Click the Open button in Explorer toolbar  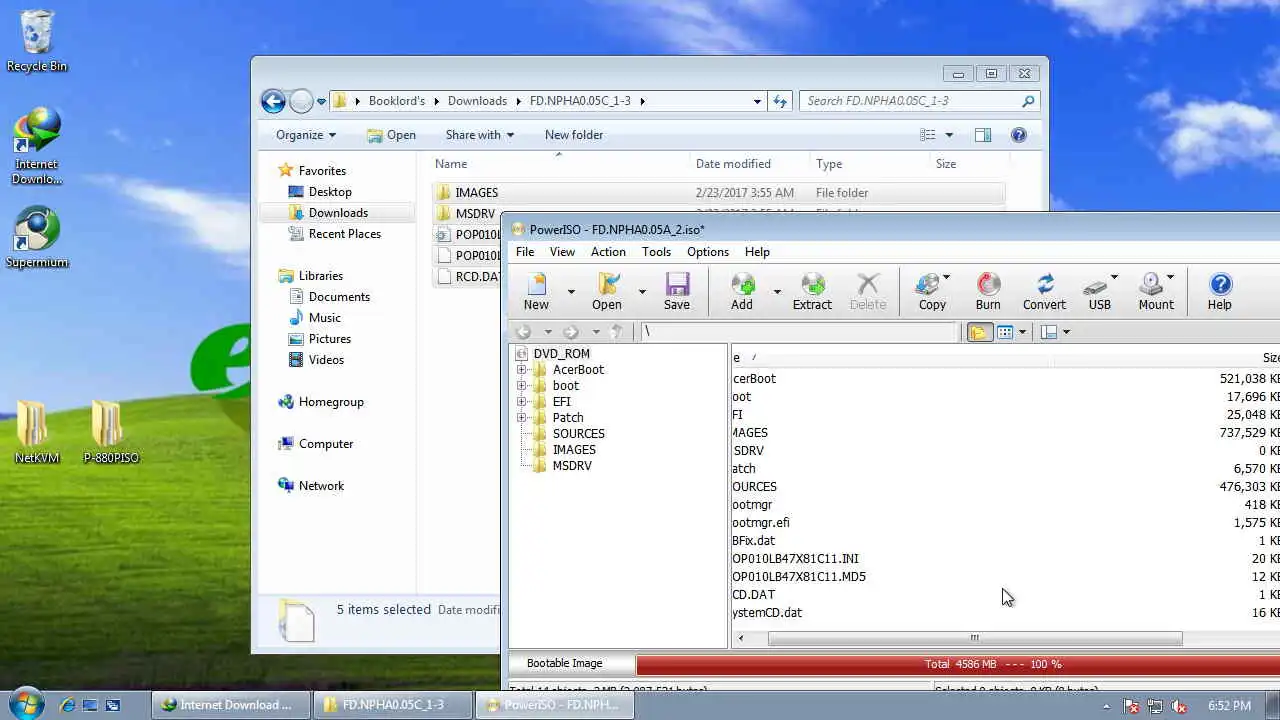391,135
